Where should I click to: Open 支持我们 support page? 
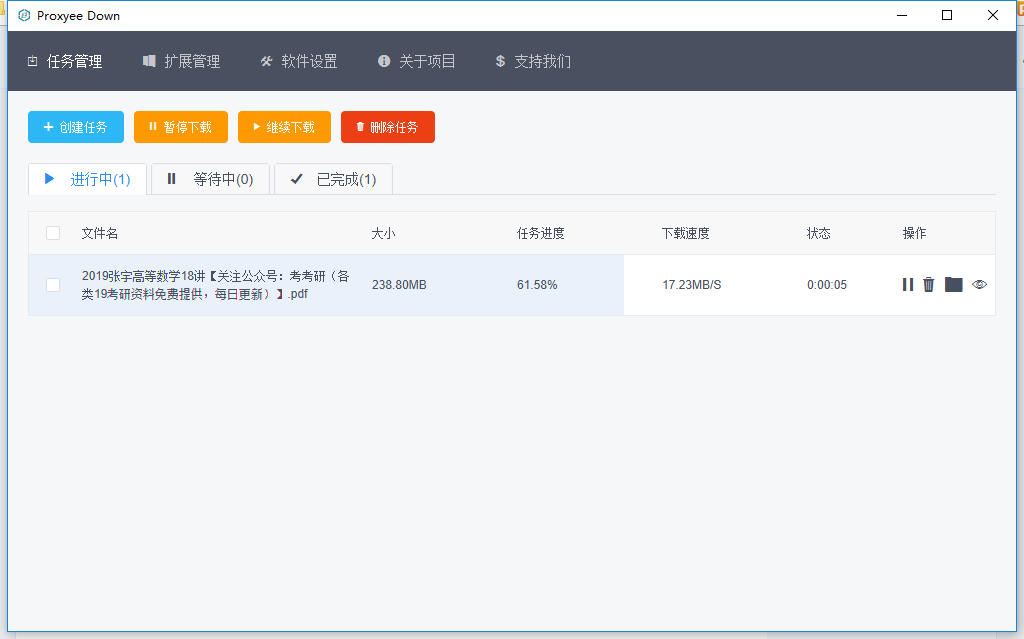pos(533,61)
